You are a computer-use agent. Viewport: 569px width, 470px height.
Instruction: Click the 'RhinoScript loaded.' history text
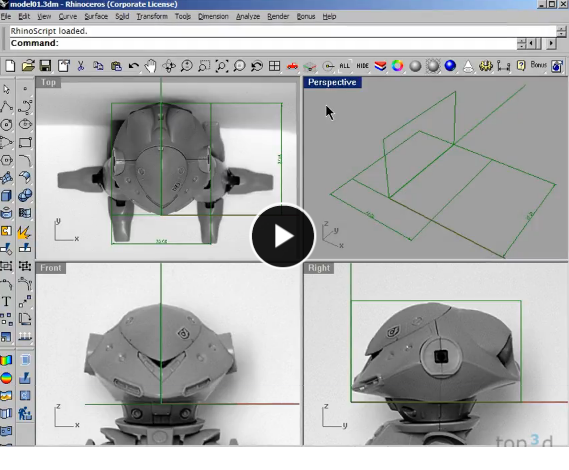click(49, 31)
